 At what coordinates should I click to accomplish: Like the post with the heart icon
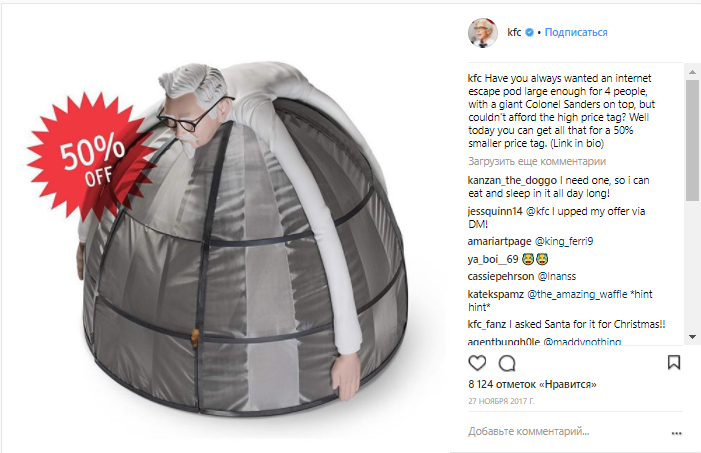click(477, 363)
